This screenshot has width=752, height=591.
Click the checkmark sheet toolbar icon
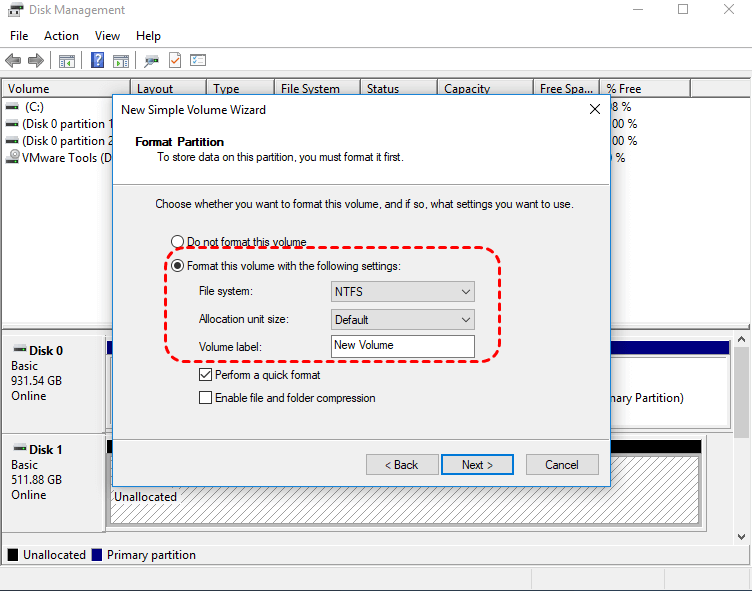point(175,61)
